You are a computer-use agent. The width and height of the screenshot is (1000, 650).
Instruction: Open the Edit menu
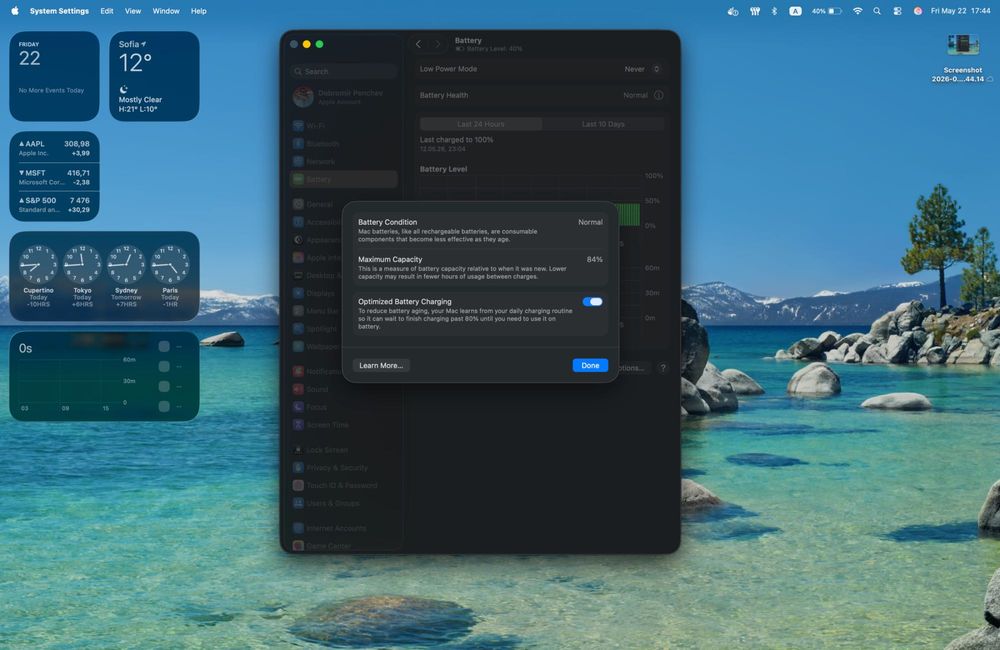tap(107, 11)
